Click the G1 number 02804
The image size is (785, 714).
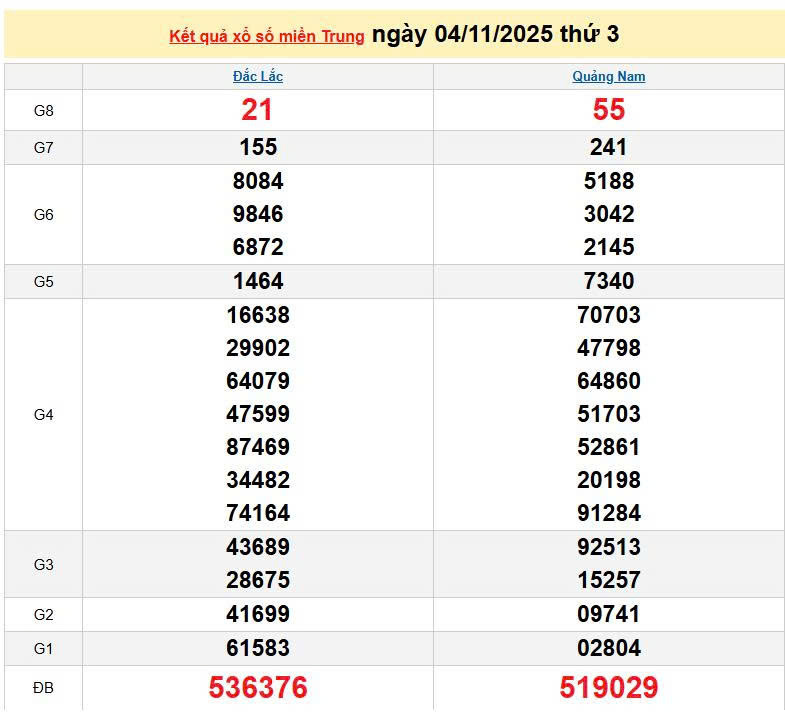[x=608, y=648]
